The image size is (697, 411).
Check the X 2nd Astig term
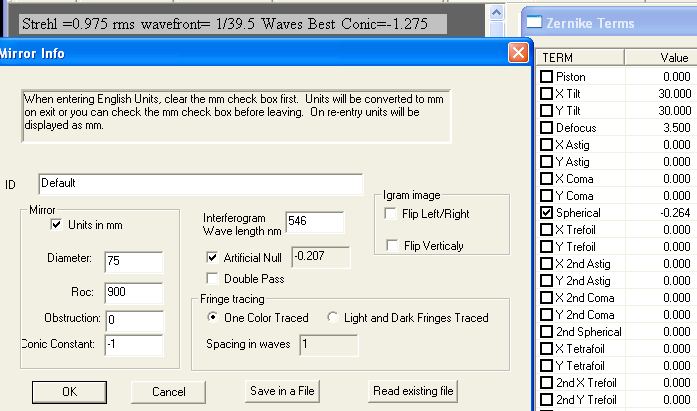pos(546,263)
